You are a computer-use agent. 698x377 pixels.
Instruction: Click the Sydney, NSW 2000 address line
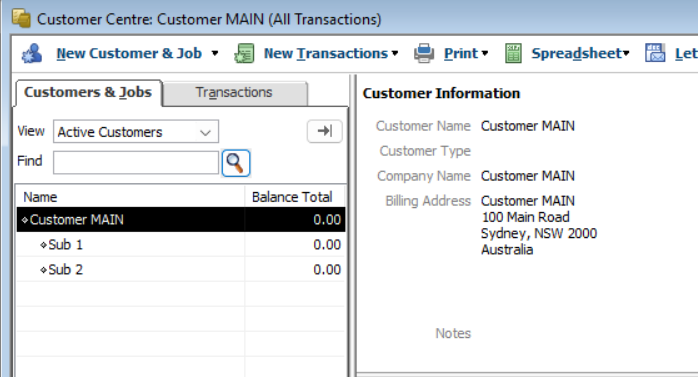[539, 234]
